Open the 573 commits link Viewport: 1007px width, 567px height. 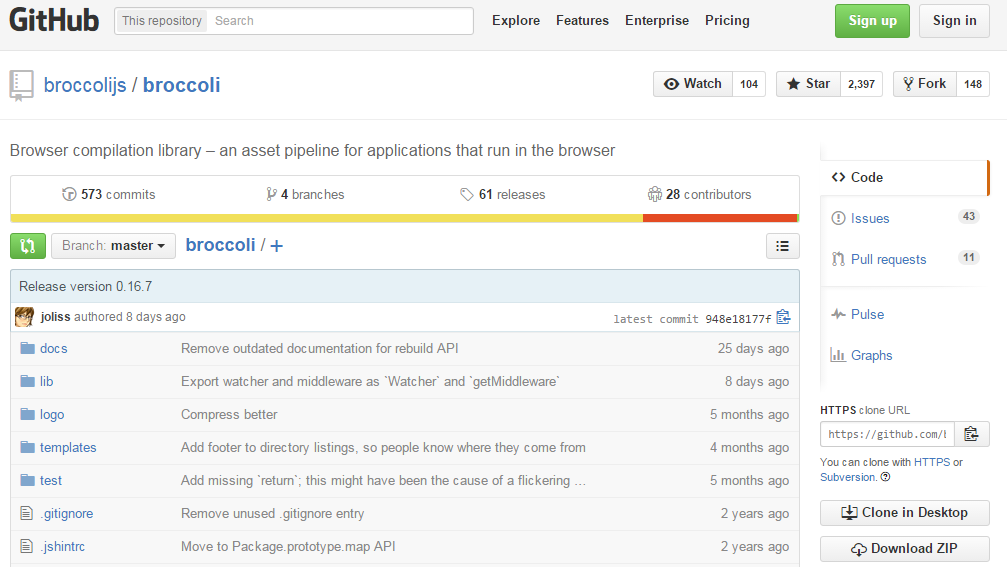[109, 194]
